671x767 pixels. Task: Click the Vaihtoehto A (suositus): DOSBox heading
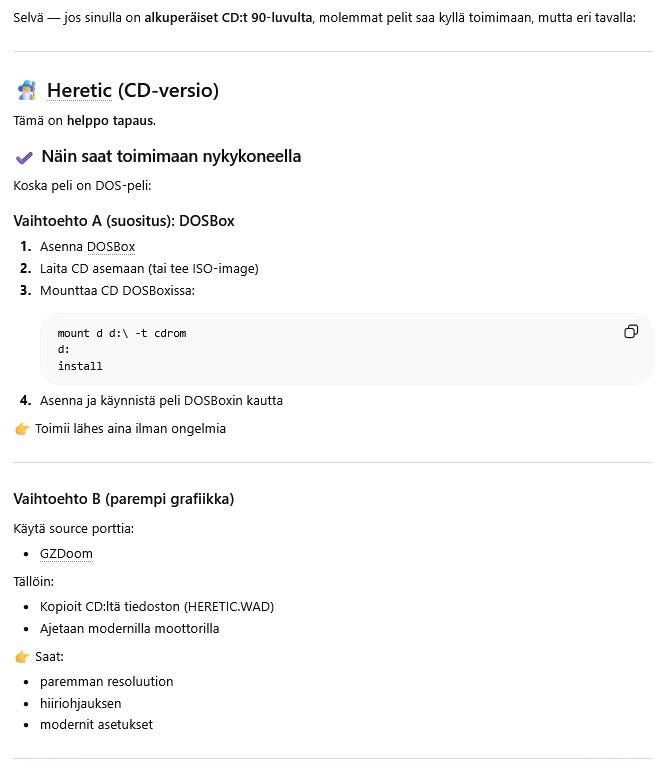tap(124, 221)
